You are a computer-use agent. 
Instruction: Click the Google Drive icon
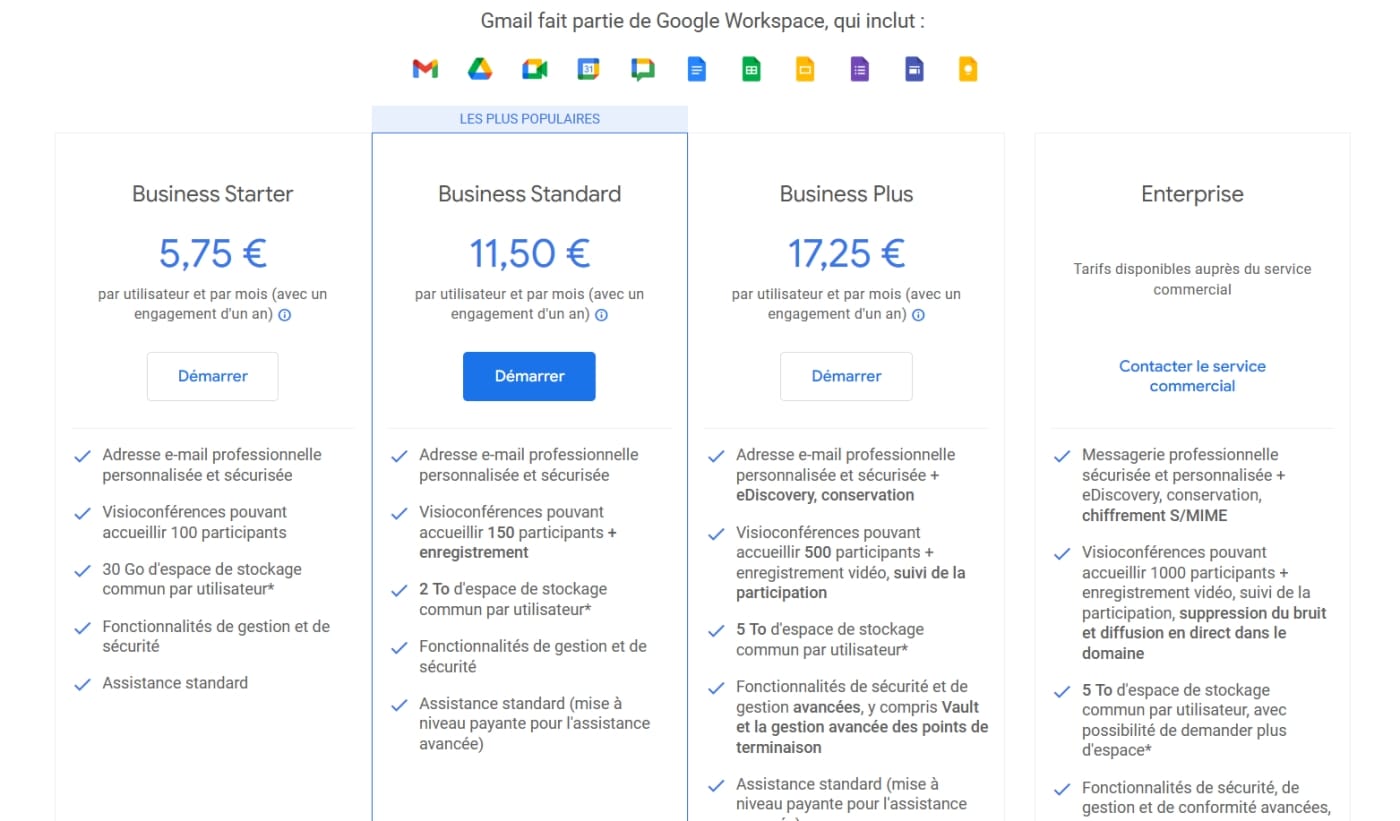tap(480, 69)
